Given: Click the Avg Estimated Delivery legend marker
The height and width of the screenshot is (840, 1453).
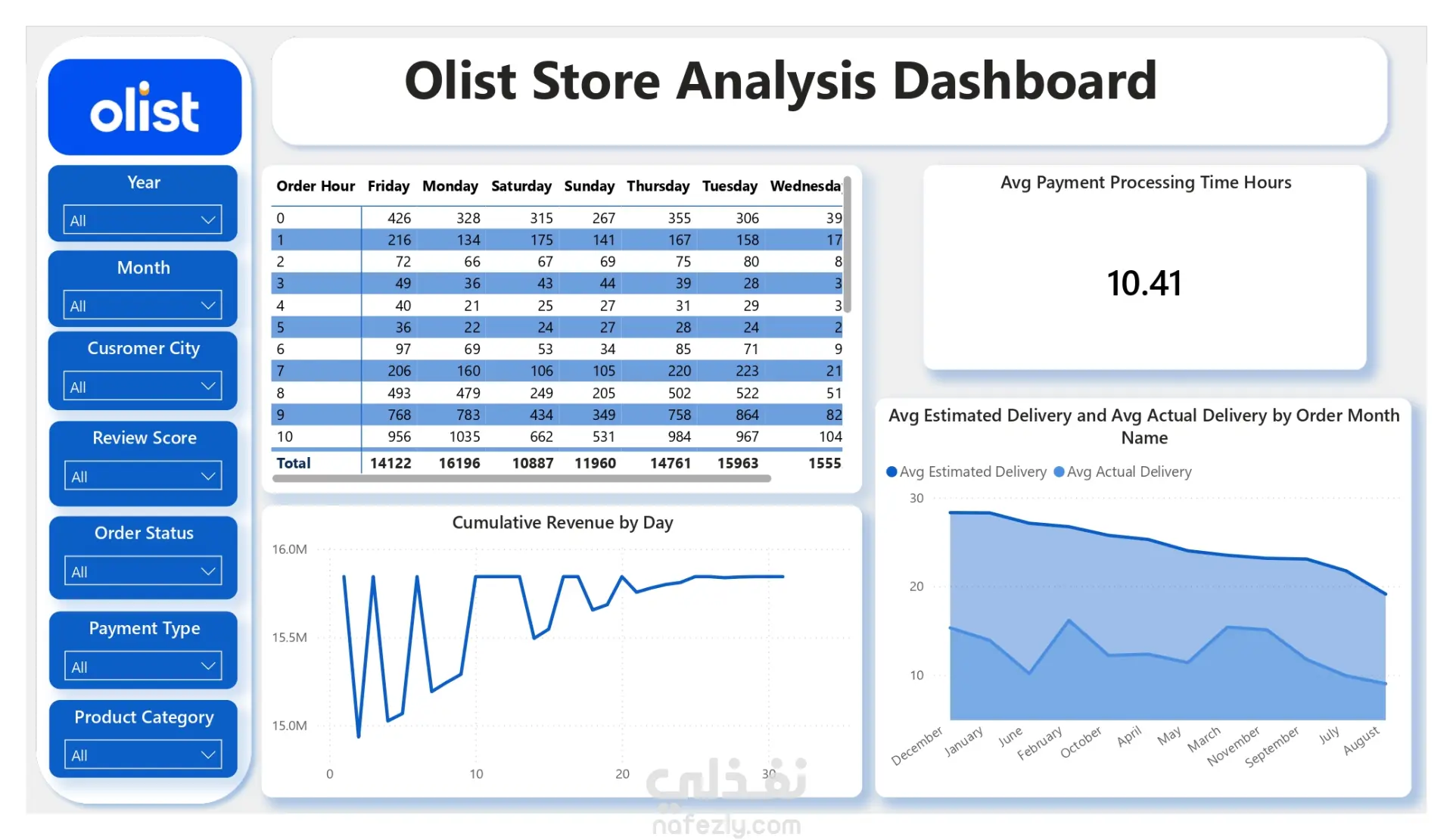Looking at the screenshot, I should 891,472.
